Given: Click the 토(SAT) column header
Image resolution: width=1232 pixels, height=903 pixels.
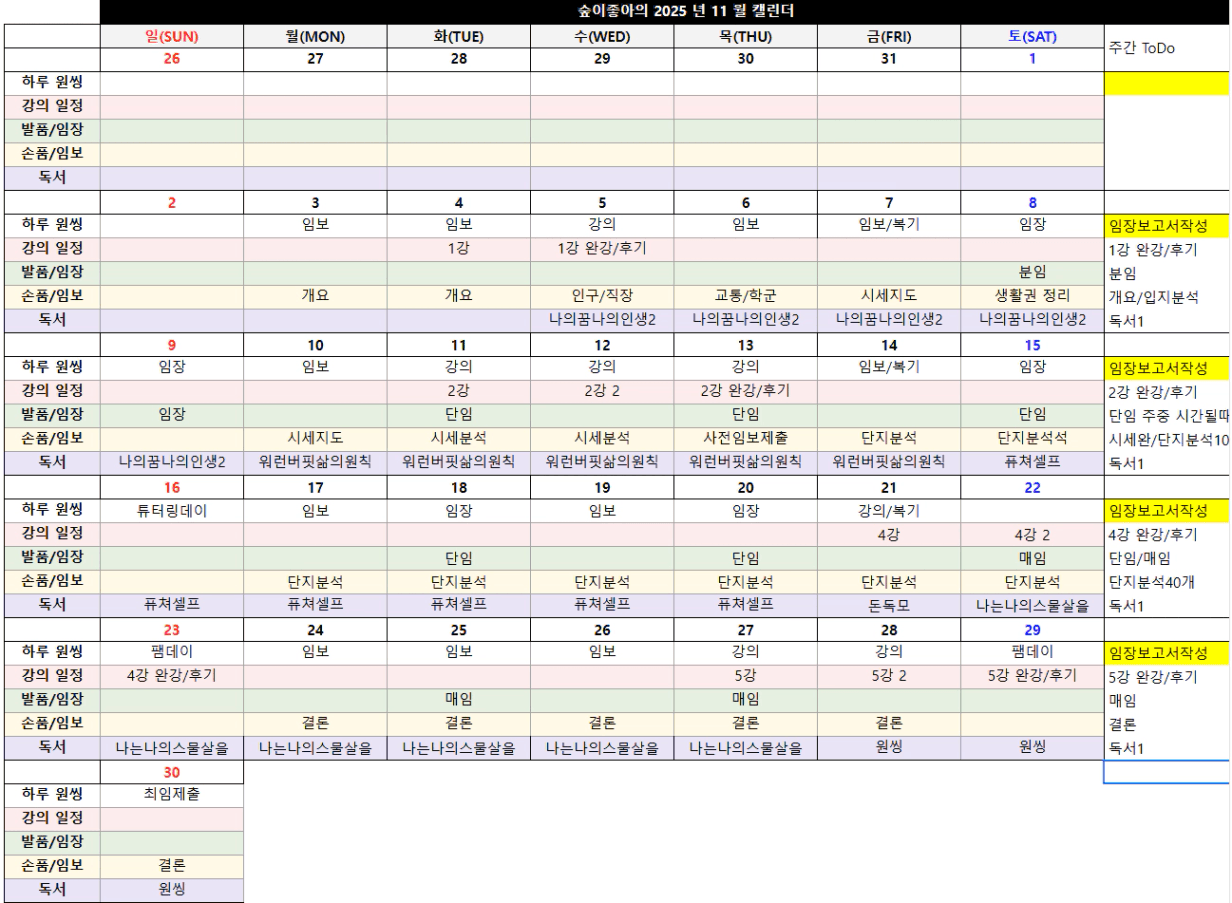Looking at the screenshot, I should click(x=1032, y=37).
